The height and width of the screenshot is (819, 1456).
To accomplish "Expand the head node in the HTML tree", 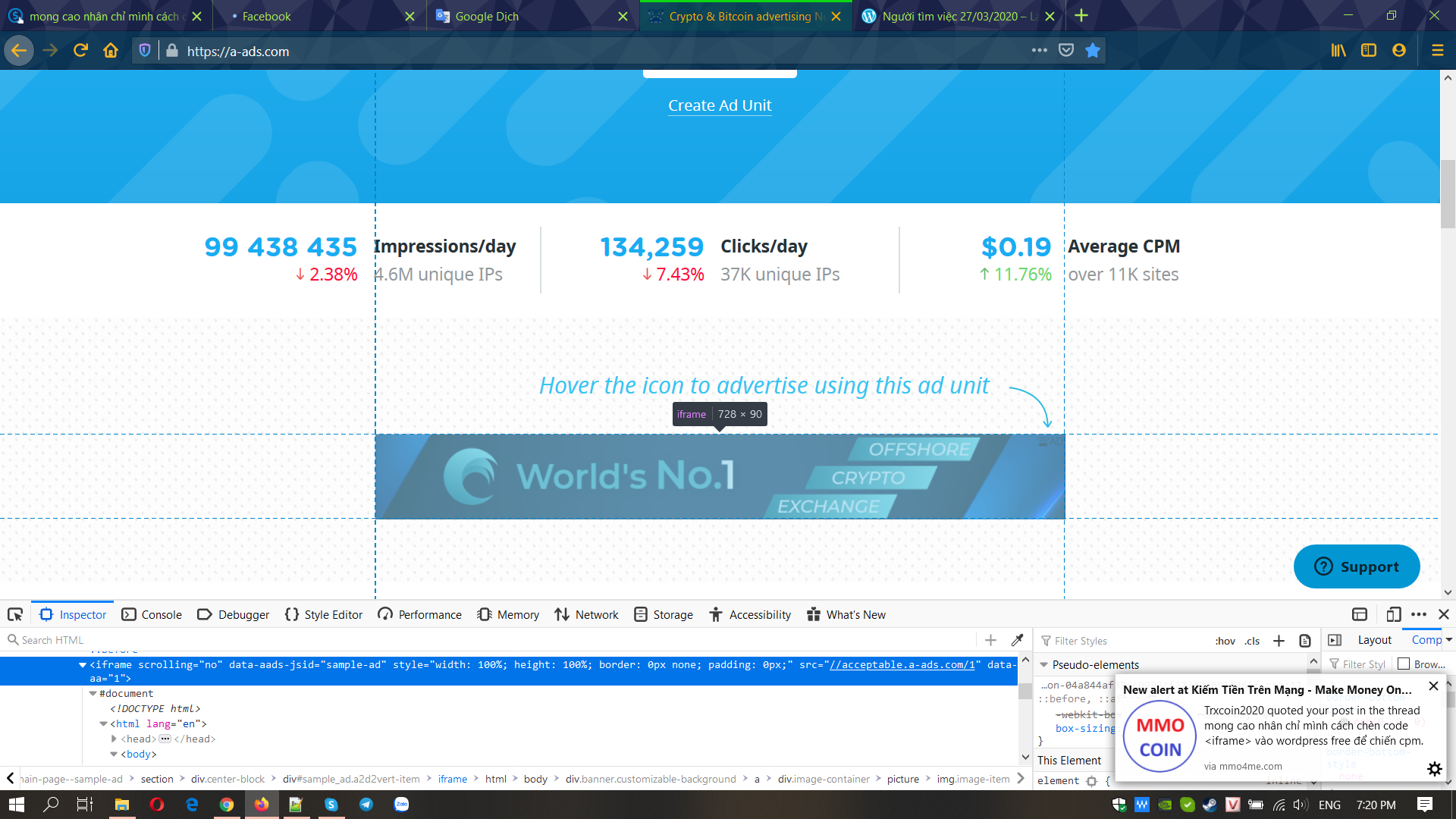I will (x=114, y=739).
